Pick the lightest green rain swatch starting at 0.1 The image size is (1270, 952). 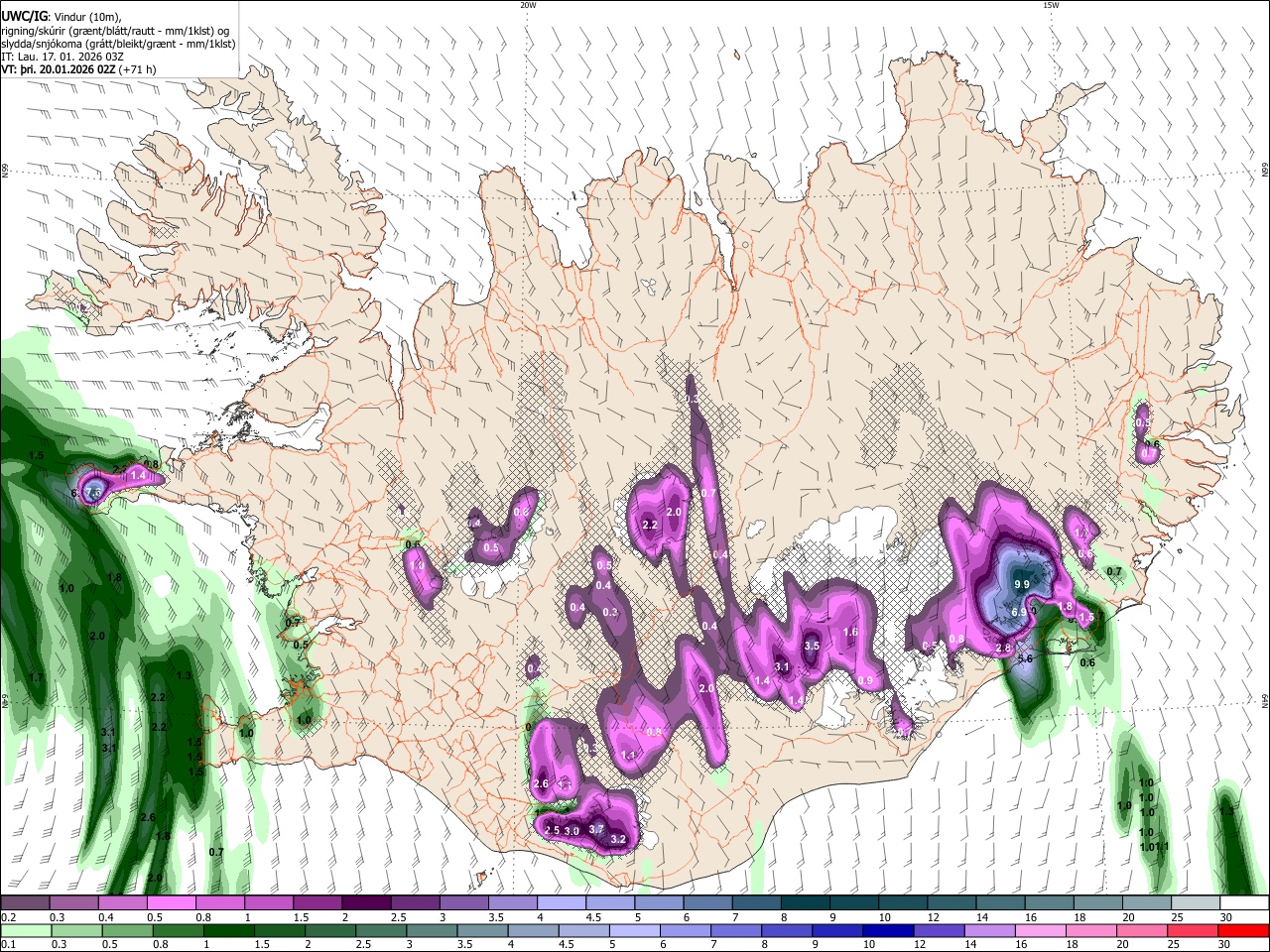(x=24, y=930)
